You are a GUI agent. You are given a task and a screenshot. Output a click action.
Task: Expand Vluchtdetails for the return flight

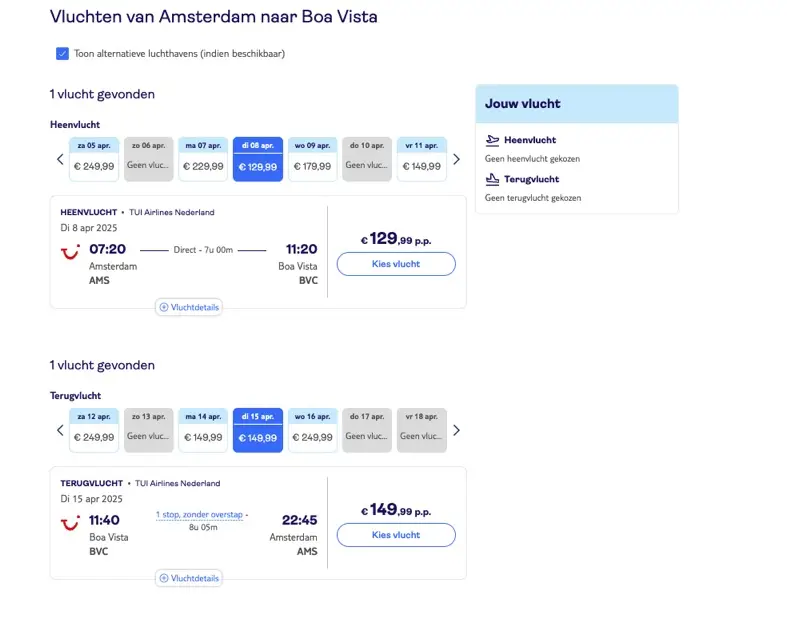(x=189, y=578)
